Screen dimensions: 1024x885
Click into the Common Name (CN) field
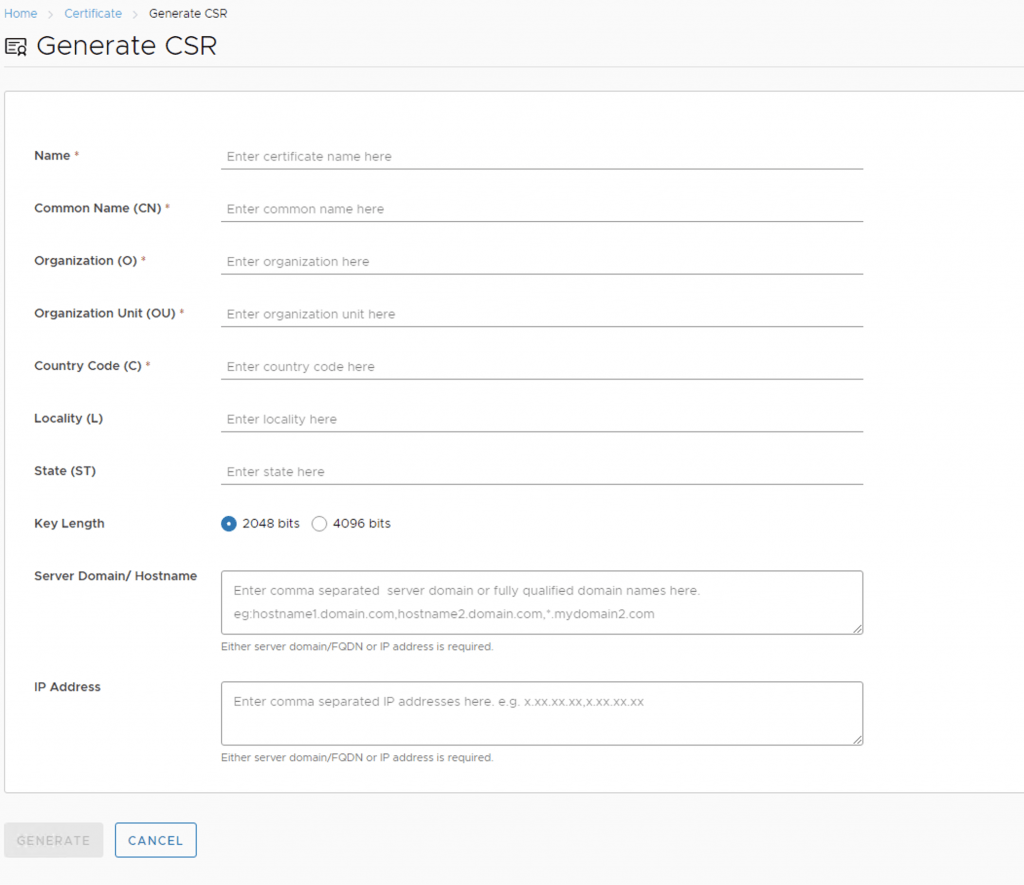(541, 209)
